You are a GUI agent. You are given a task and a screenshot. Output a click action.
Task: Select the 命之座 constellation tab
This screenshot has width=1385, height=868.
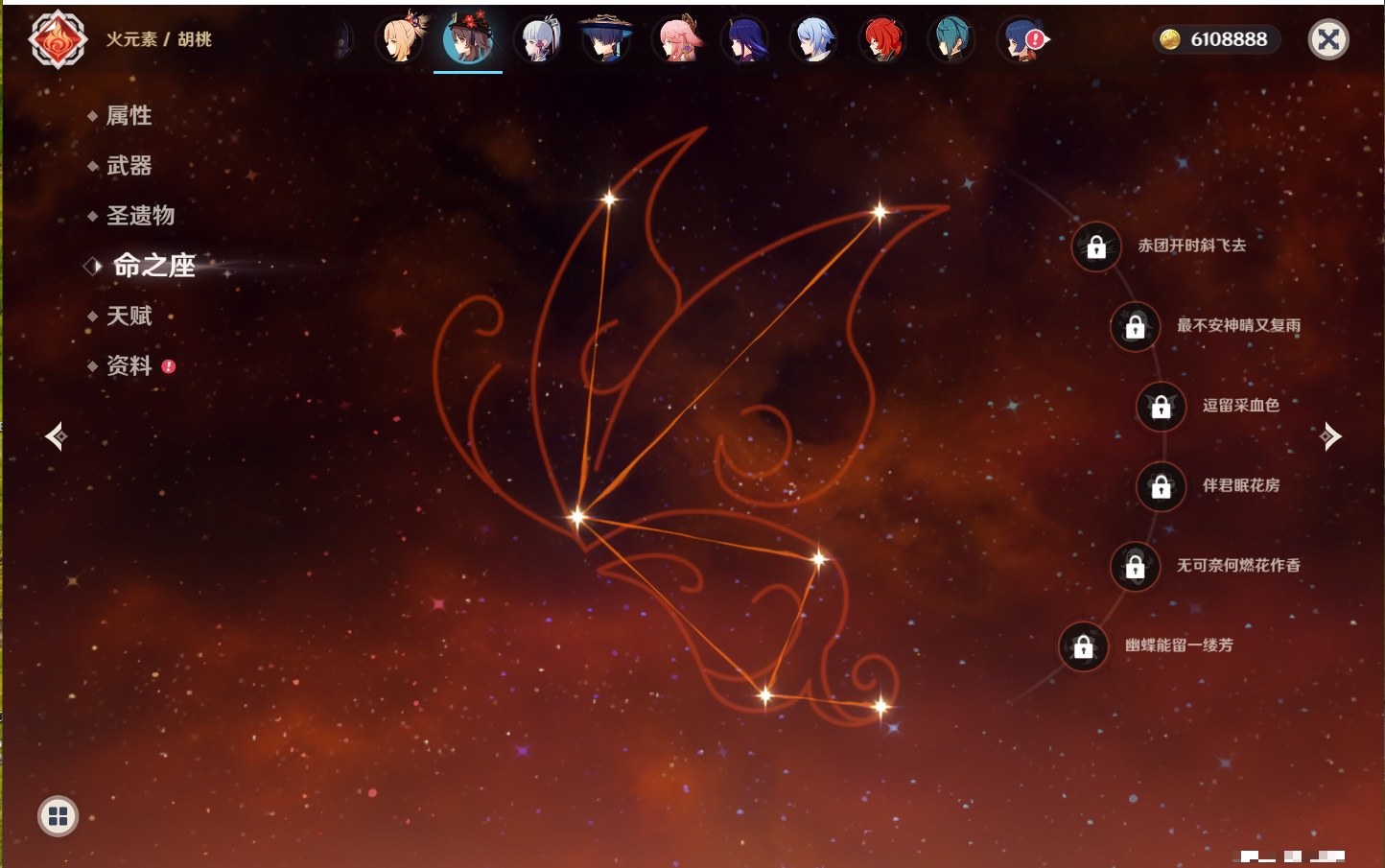click(153, 266)
